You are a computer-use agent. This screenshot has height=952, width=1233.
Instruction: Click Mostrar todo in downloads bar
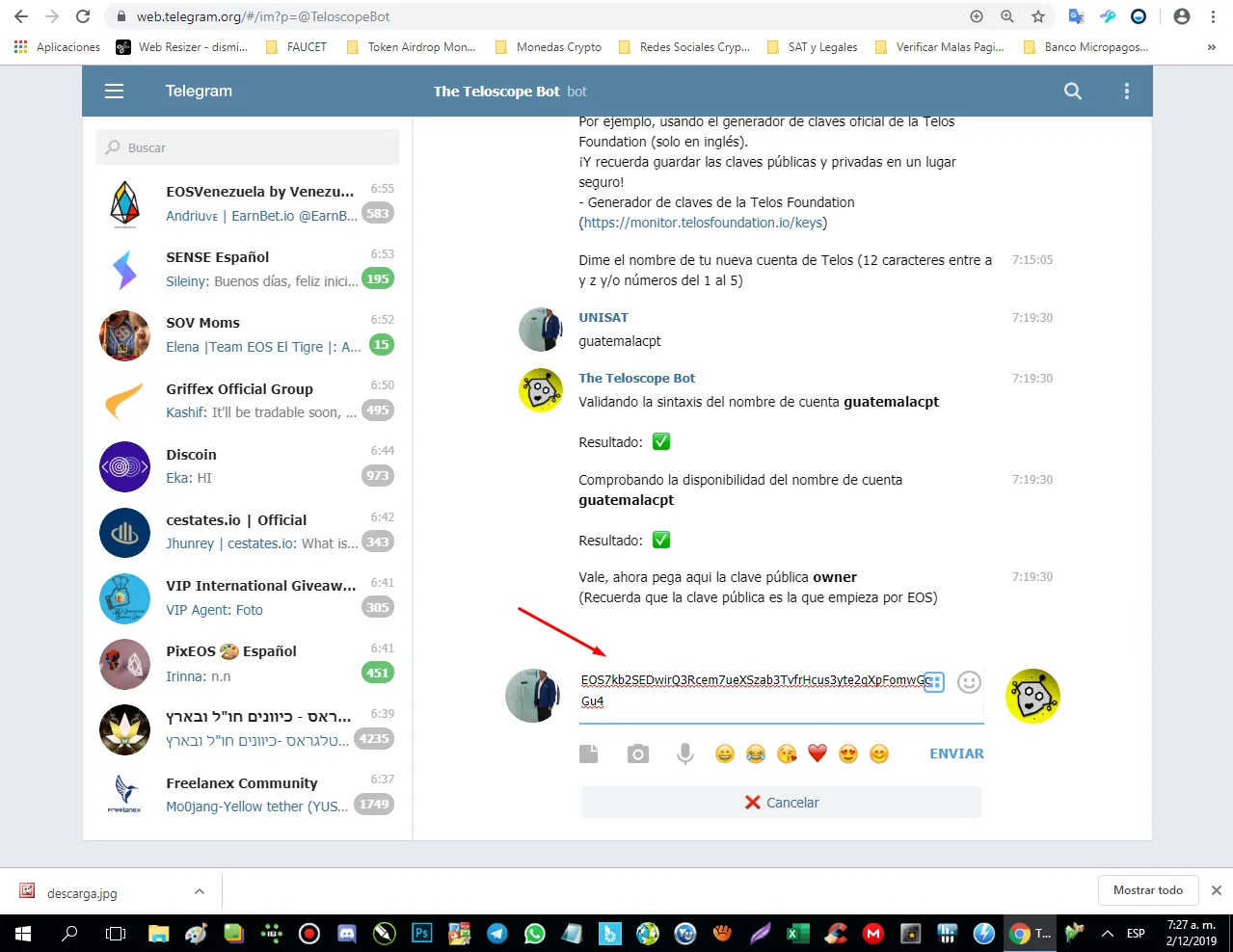1147,890
